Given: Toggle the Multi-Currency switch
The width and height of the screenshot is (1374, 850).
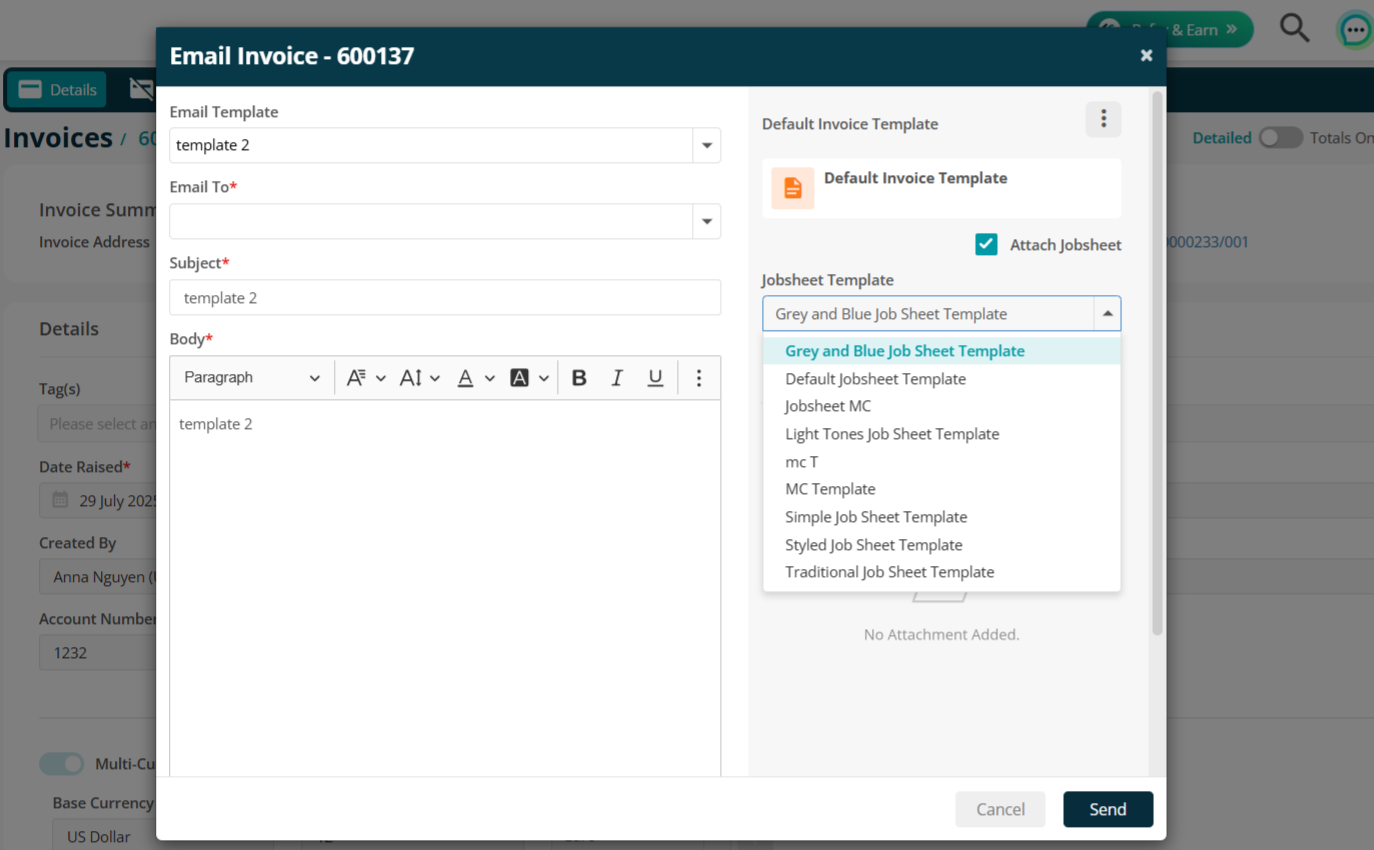Looking at the screenshot, I should point(62,764).
